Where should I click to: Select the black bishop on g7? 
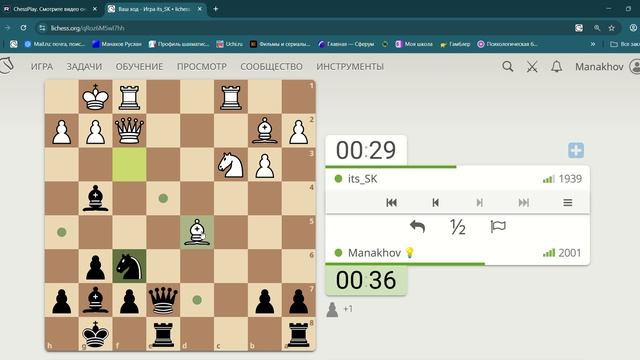96,300
